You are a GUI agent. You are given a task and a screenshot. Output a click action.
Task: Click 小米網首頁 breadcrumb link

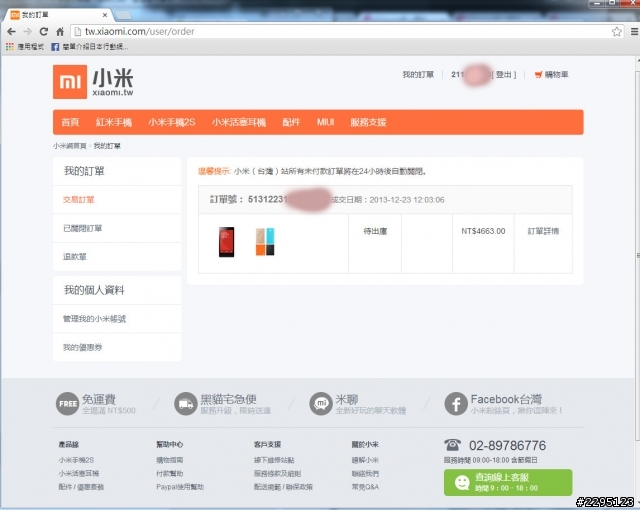69,146
